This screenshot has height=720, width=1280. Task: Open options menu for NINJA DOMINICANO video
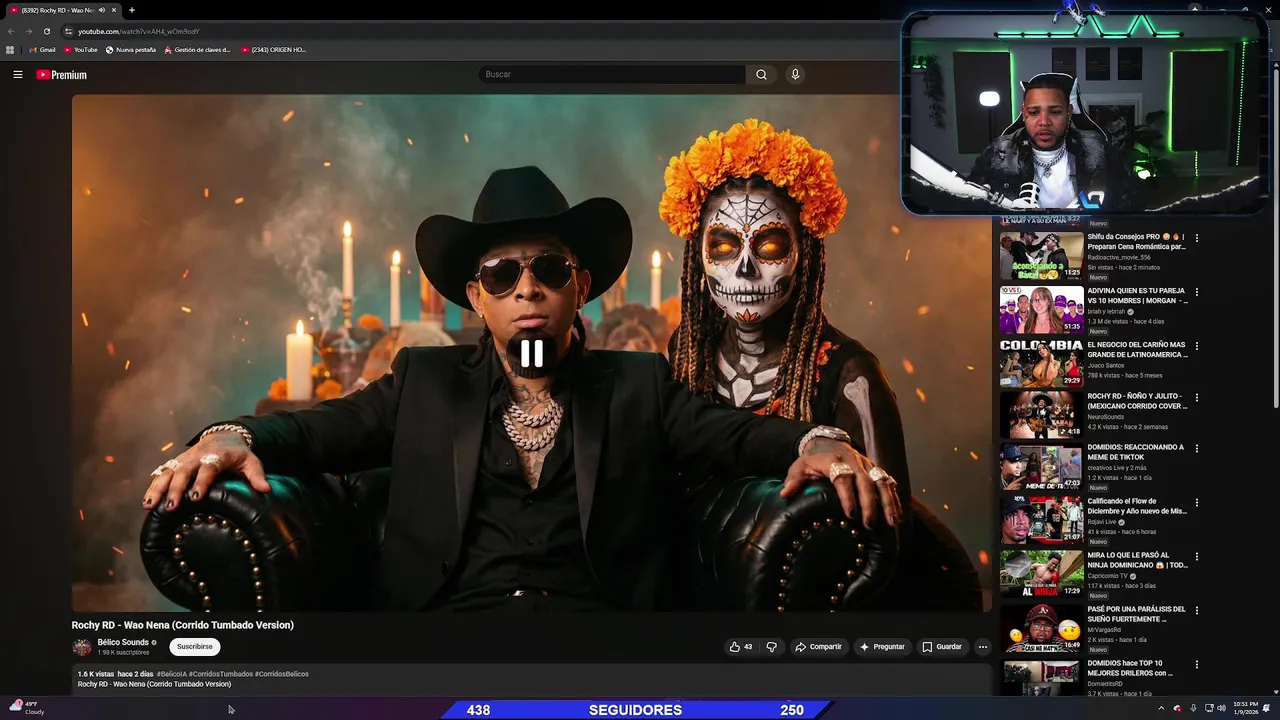[x=1196, y=556]
